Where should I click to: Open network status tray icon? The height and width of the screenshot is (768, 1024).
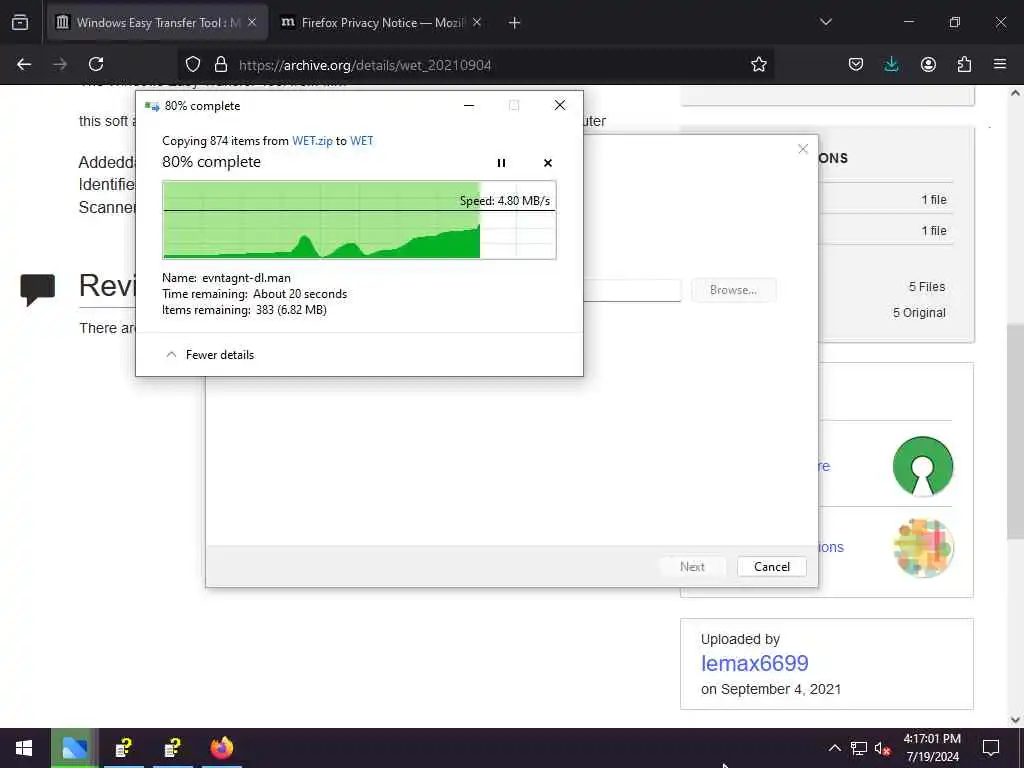point(858,748)
